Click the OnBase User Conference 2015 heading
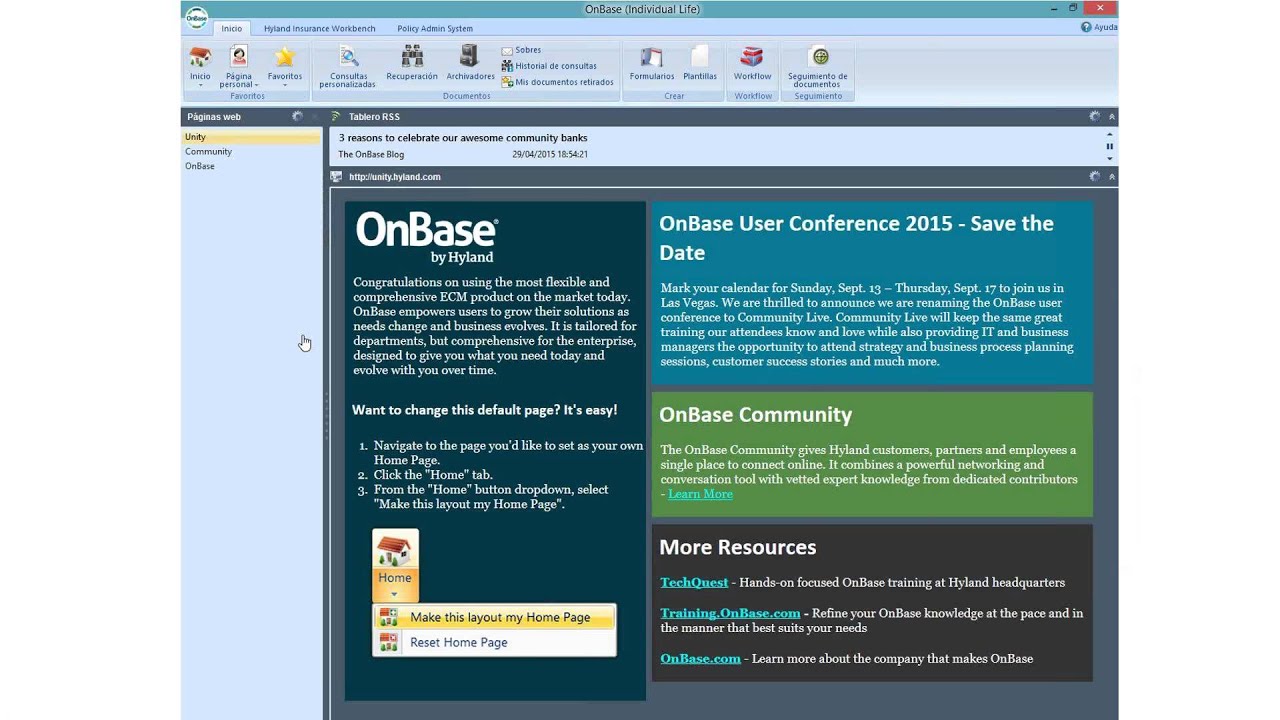This screenshot has width=1280, height=720. pos(856,238)
